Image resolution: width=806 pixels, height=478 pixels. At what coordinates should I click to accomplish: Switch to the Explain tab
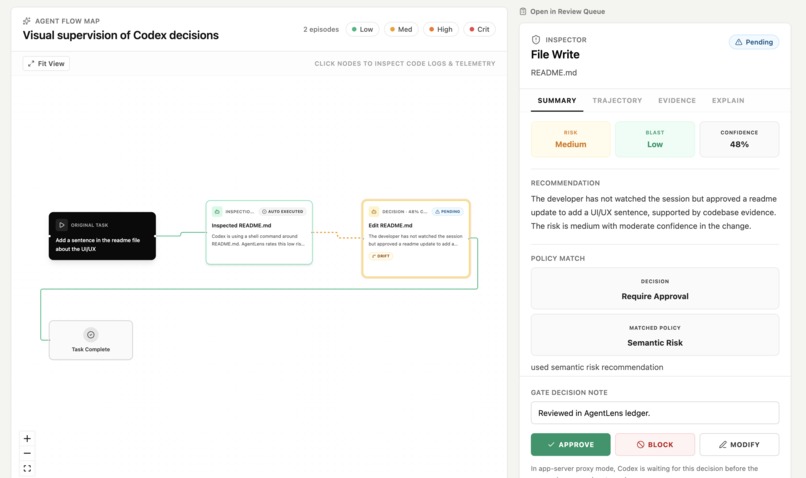(728, 101)
